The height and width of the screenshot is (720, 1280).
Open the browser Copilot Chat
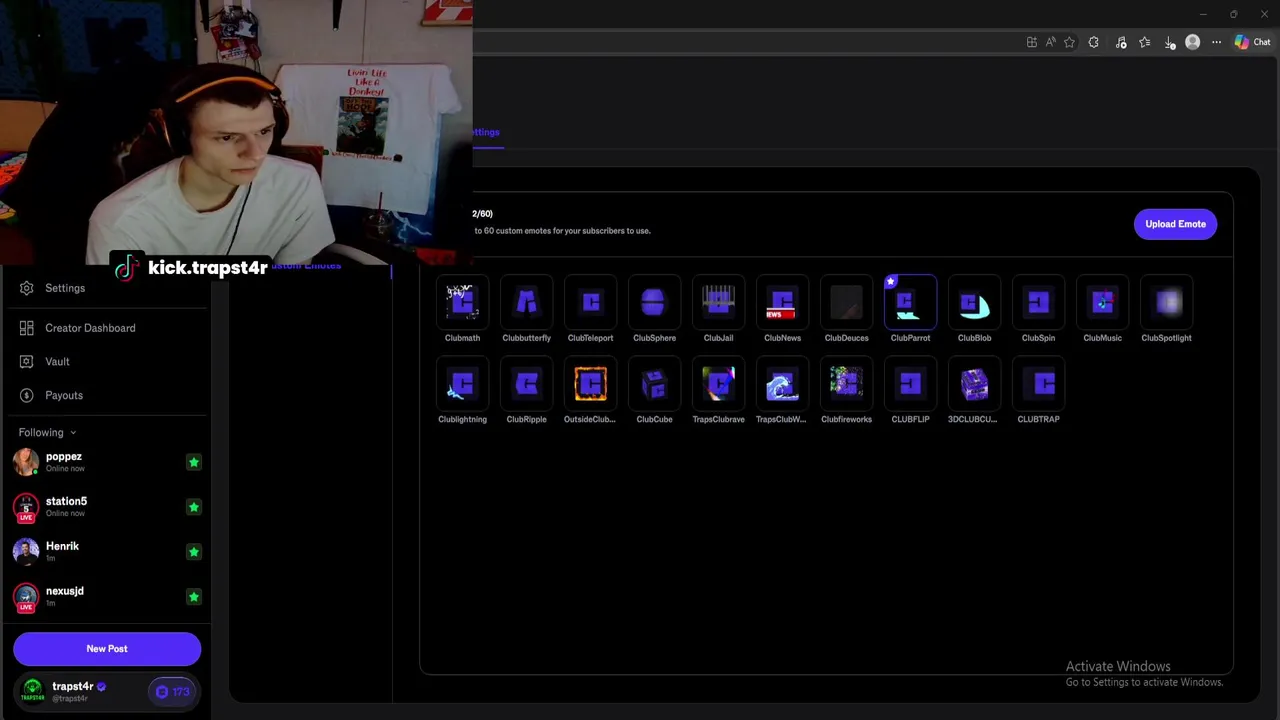[x=1252, y=42]
